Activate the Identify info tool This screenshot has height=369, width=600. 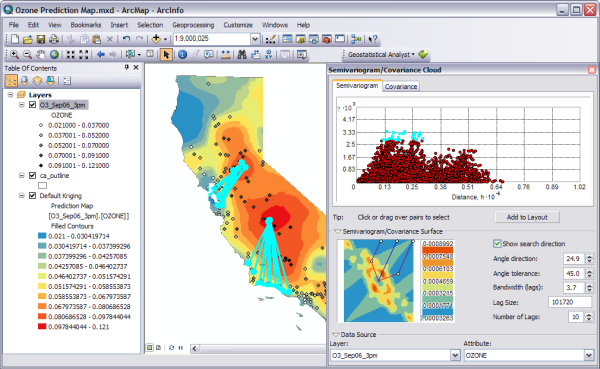(183, 55)
